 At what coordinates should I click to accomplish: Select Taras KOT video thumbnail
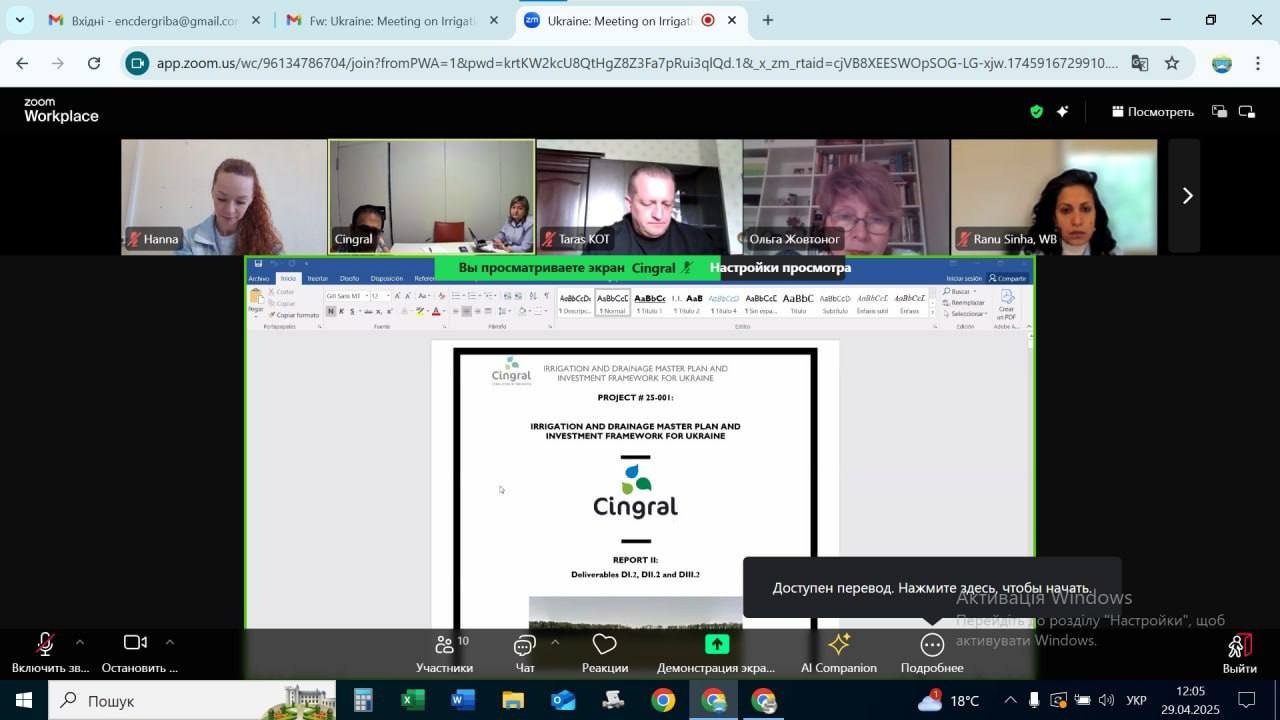point(638,196)
